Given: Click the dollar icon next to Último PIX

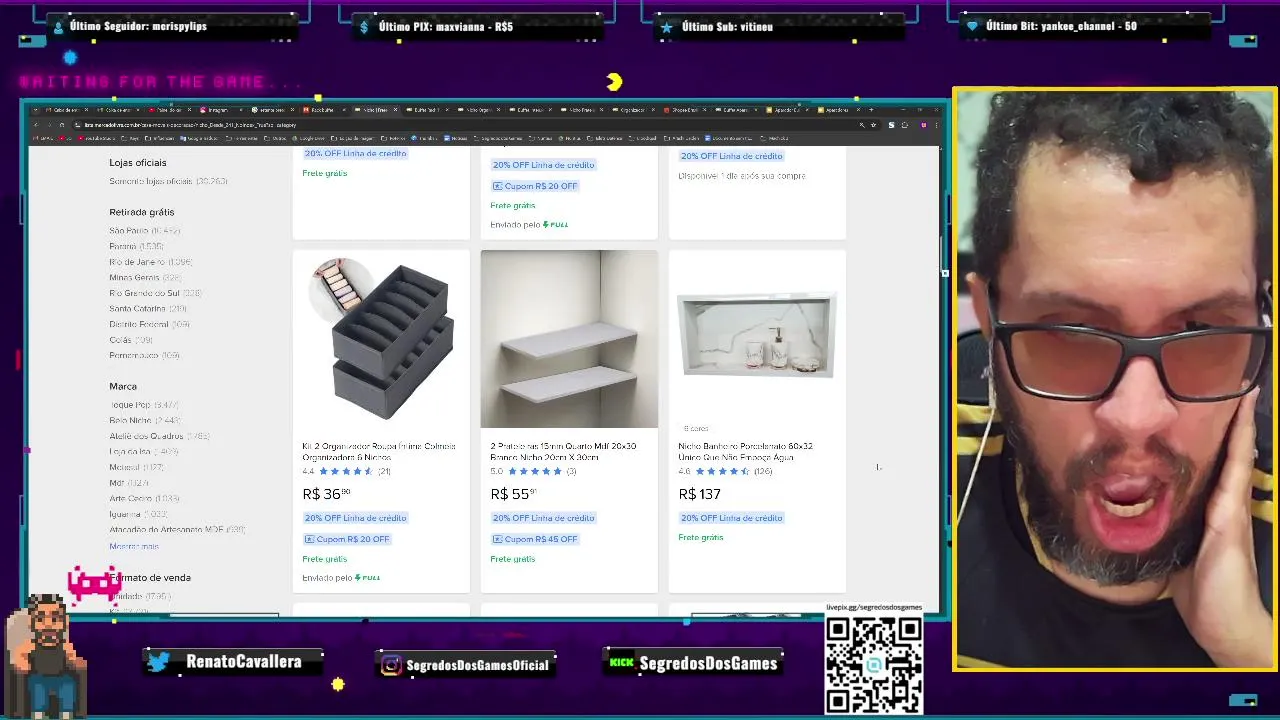Looking at the screenshot, I should click(364, 27).
